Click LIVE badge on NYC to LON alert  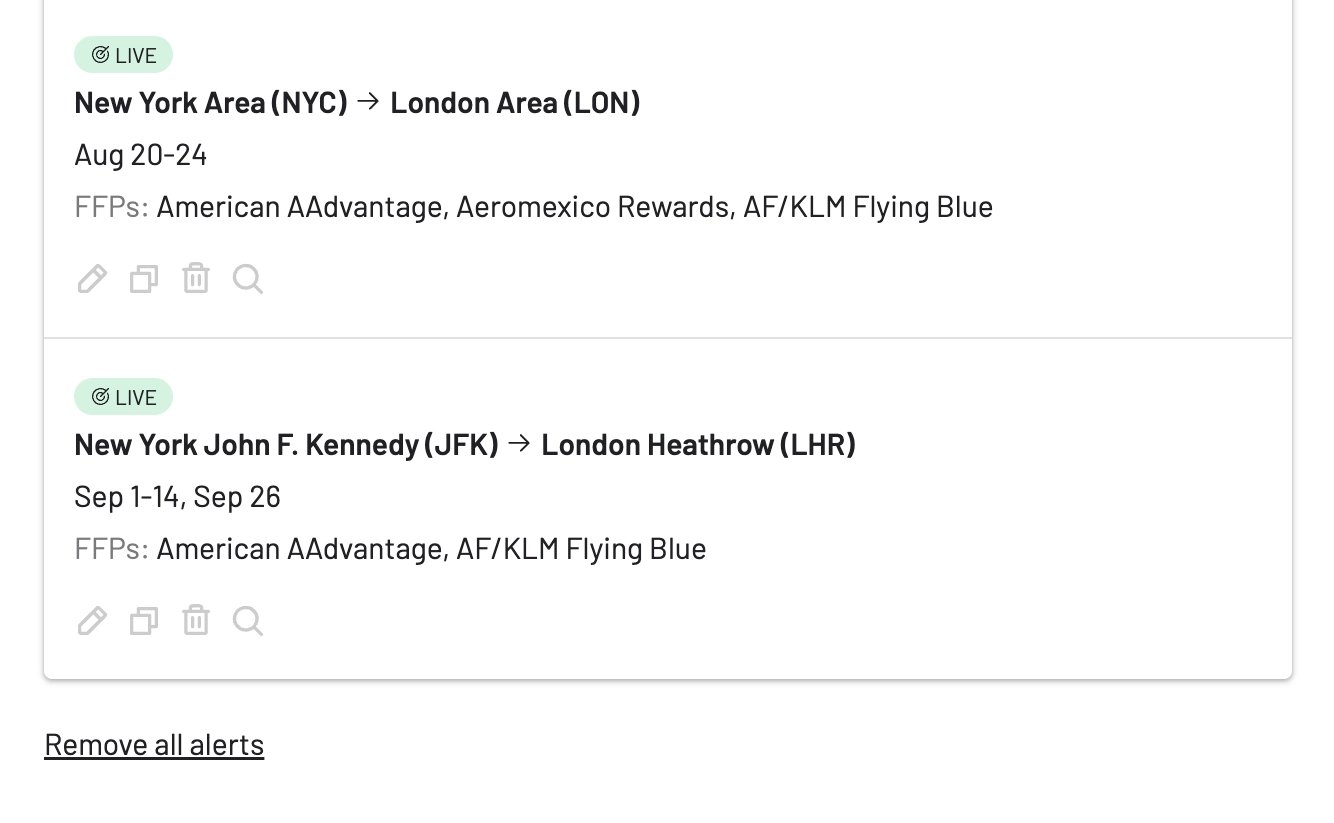pyautogui.click(x=123, y=55)
